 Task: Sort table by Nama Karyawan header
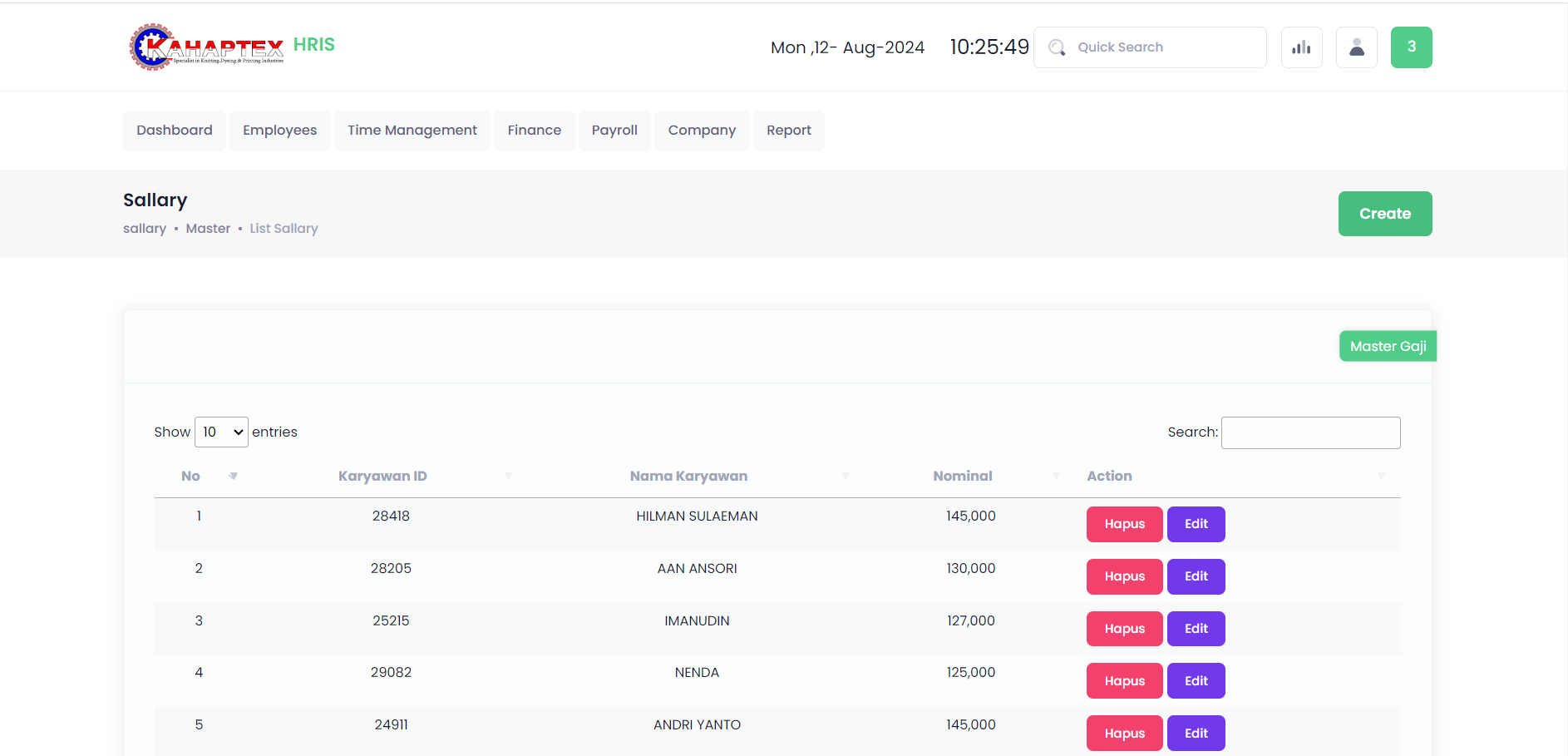click(688, 476)
